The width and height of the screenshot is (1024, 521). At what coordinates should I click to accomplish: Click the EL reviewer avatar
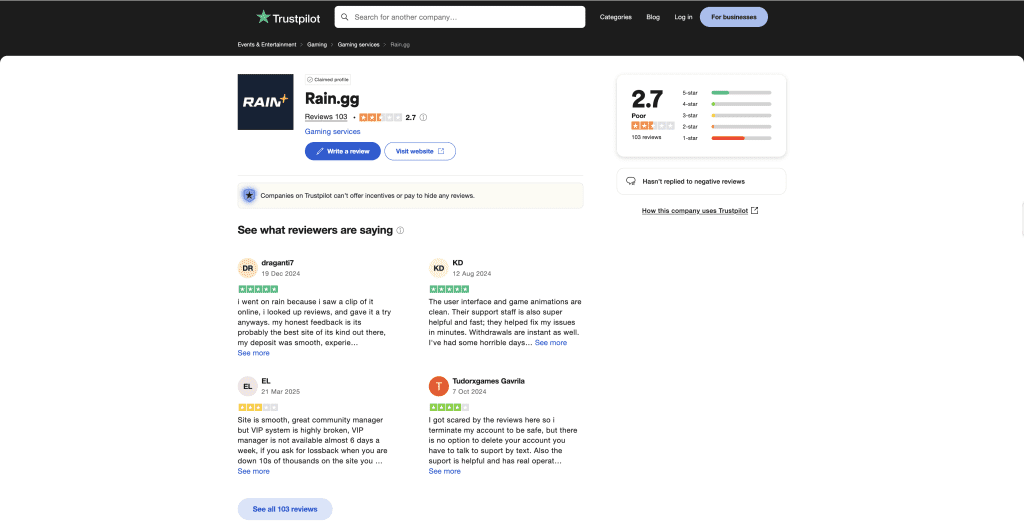click(247, 386)
